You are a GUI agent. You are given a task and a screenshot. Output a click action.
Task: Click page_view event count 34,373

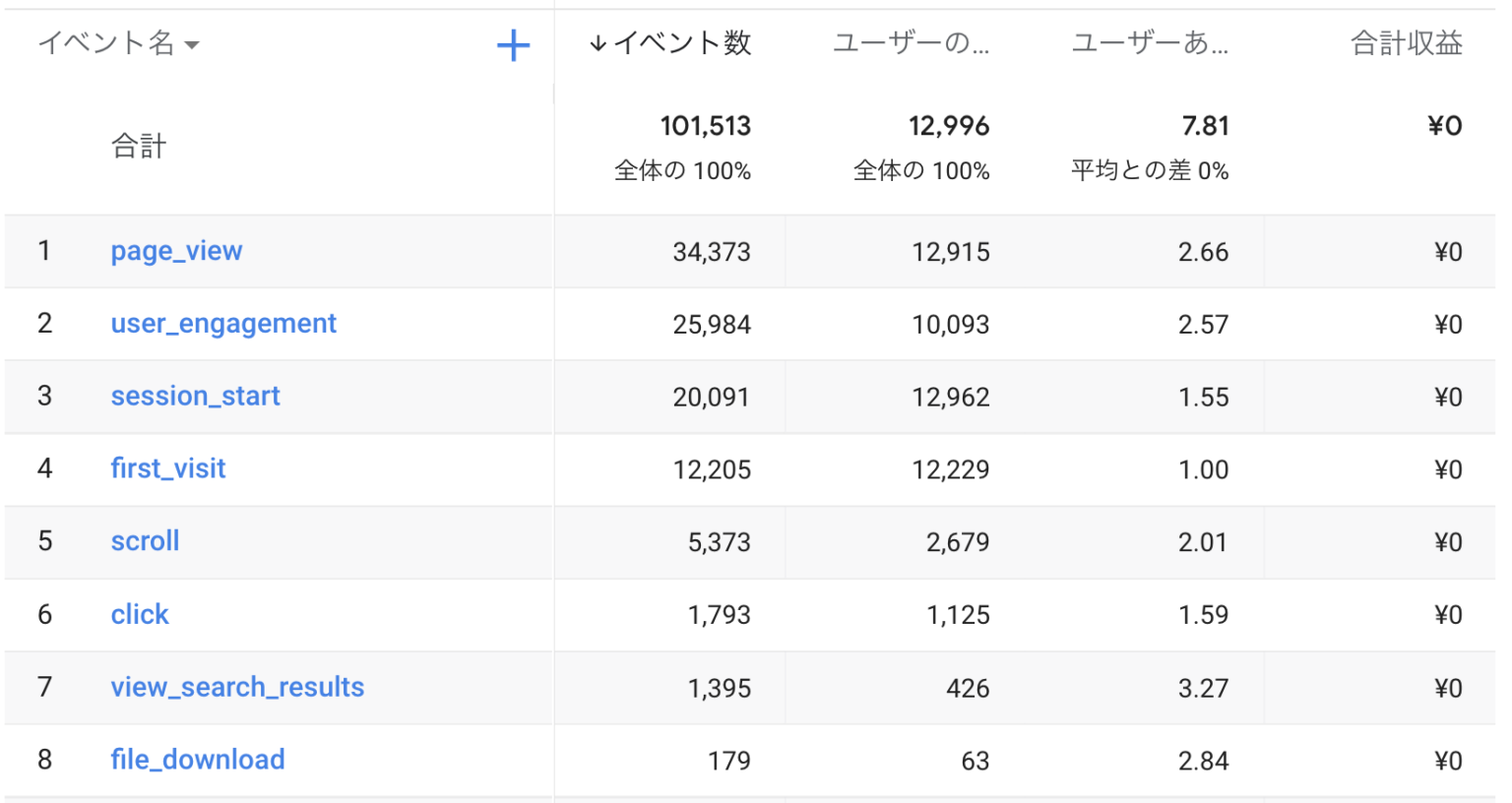click(711, 252)
